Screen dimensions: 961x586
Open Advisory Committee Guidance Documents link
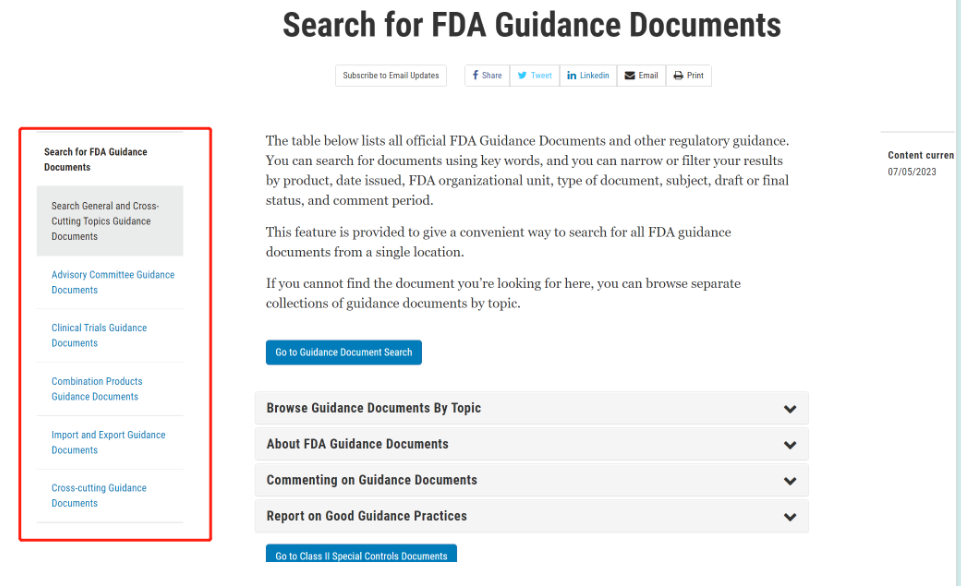pyautogui.click(x=112, y=282)
